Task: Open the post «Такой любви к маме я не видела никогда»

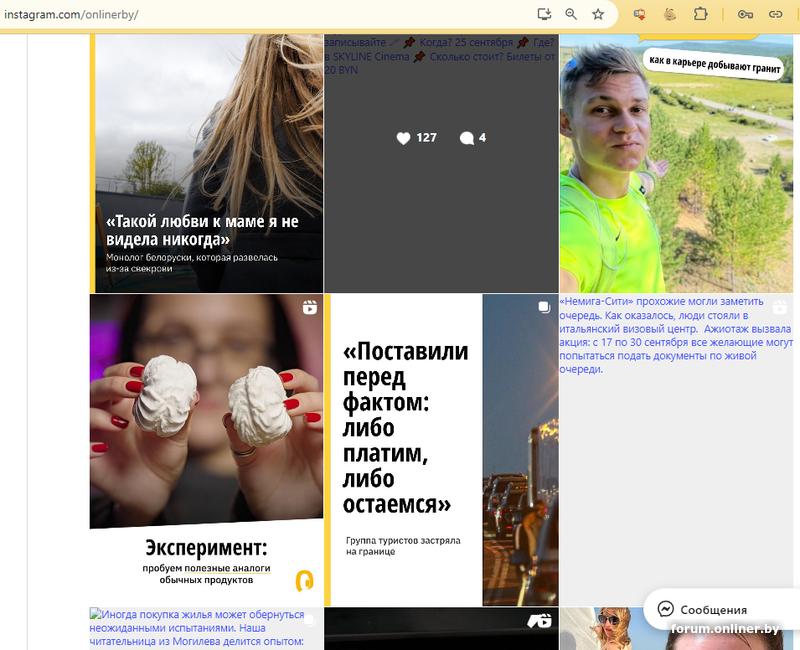Action: tap(207, 163)
